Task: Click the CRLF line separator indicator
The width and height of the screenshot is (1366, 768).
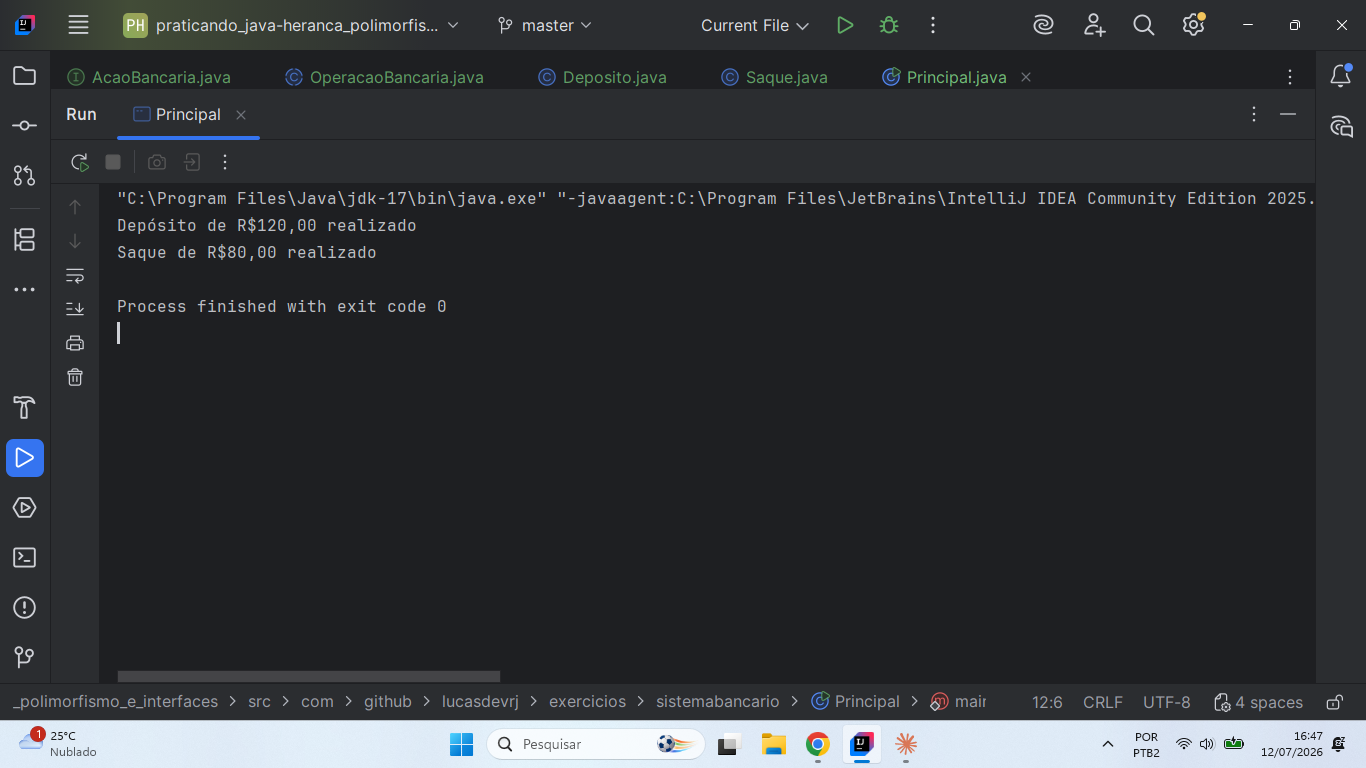Action: (1103, 702)
